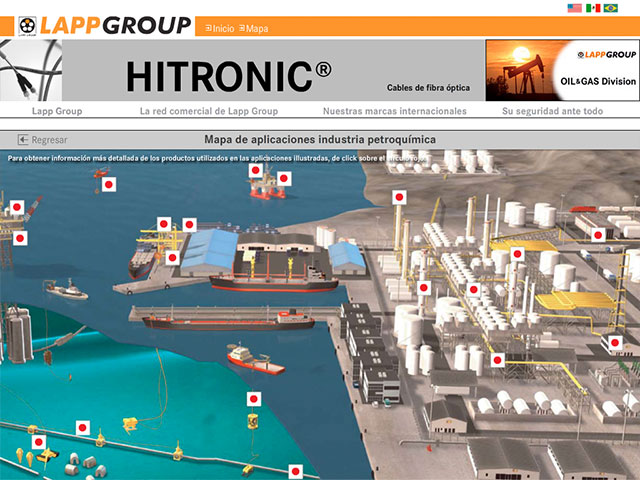Select red marker on left port crane
This screenshot has height=480, width=640.
164,224
